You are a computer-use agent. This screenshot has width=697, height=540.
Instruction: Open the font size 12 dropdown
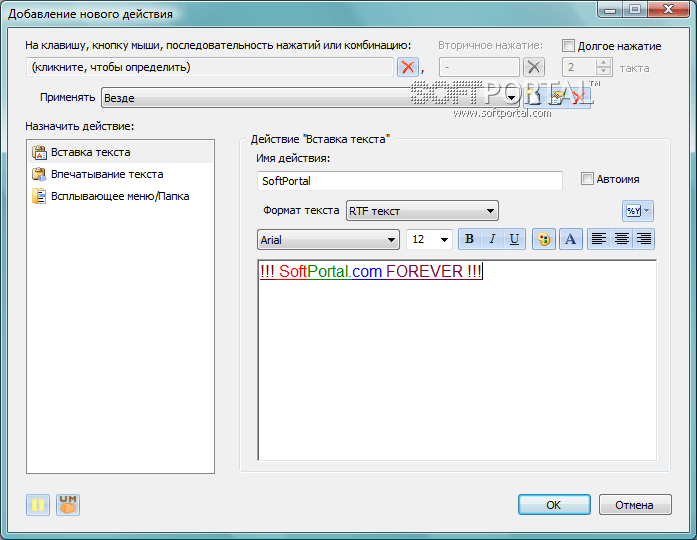[429, 240]
